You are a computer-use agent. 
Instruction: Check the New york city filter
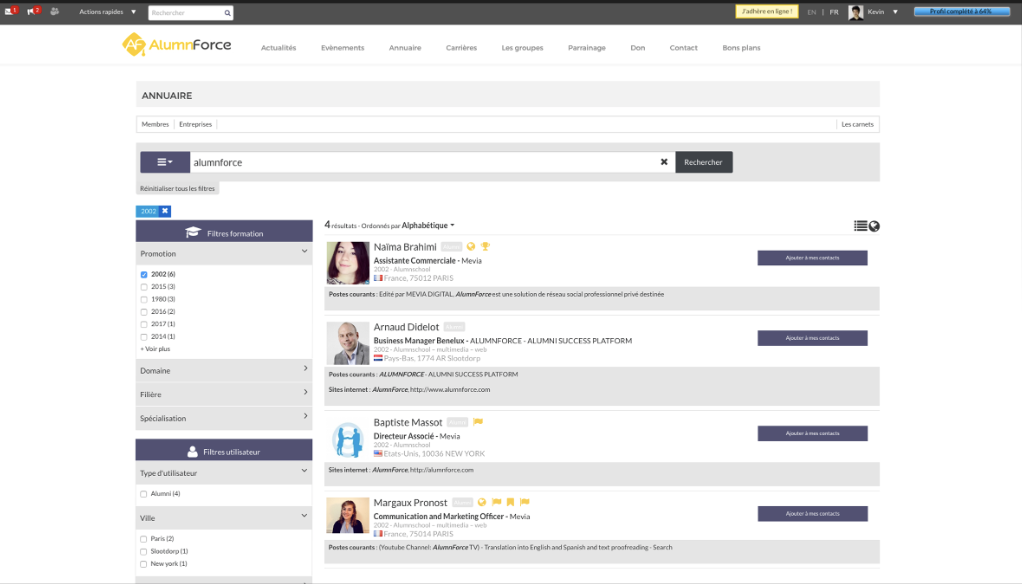143,564
